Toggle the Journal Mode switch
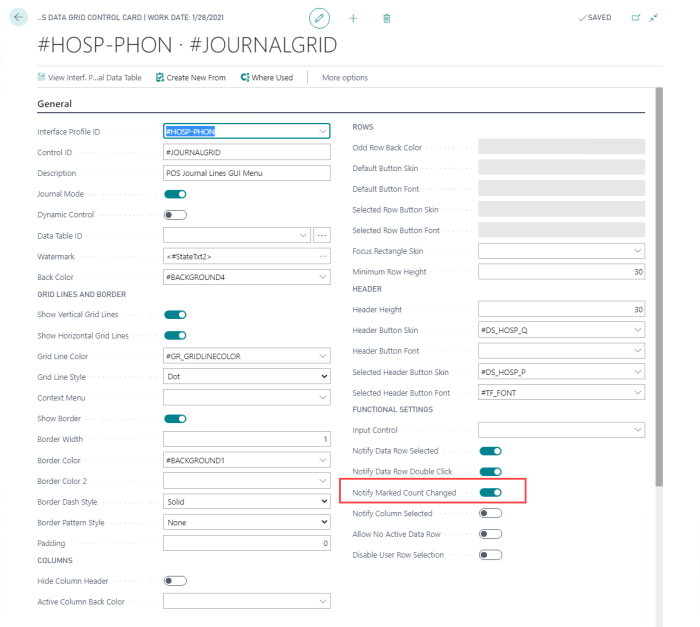The width and height of the screenshot is (700, 627). (x=175, y=194)
